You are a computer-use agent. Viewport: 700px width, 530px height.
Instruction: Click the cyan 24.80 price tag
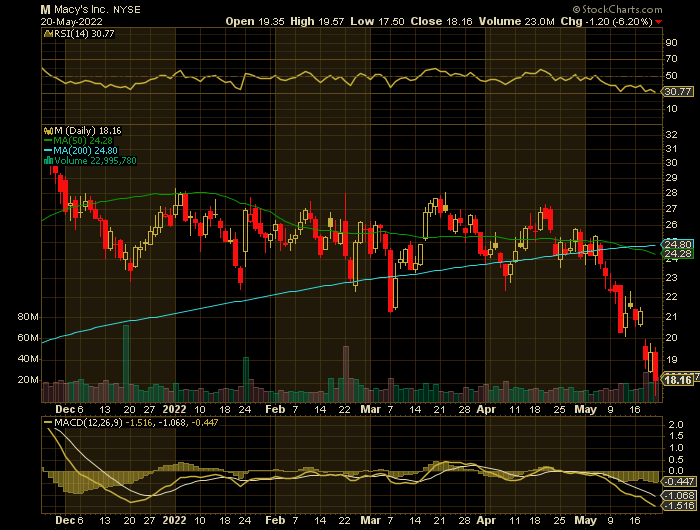[x=677, y=244]
